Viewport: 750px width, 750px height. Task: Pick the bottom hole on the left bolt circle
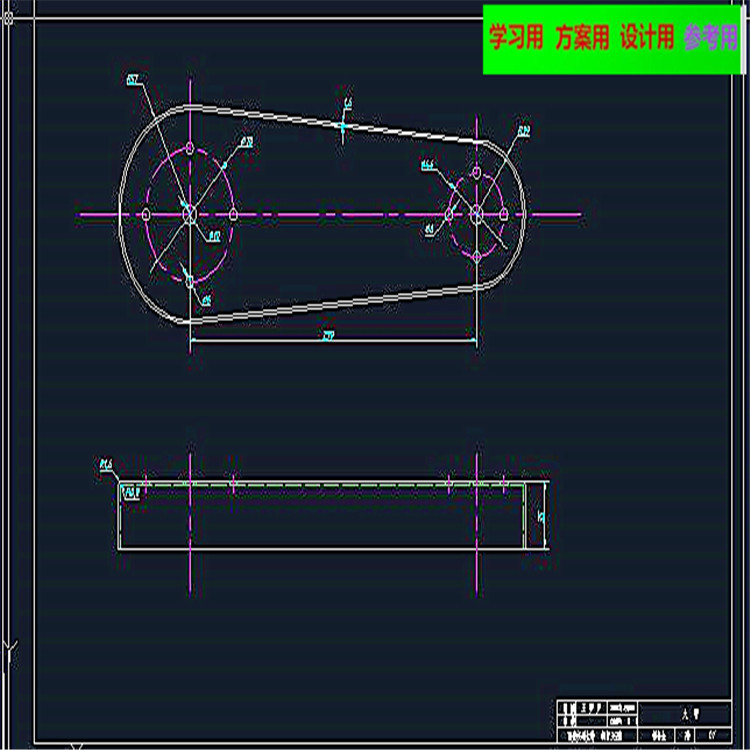tap(190, 281)
